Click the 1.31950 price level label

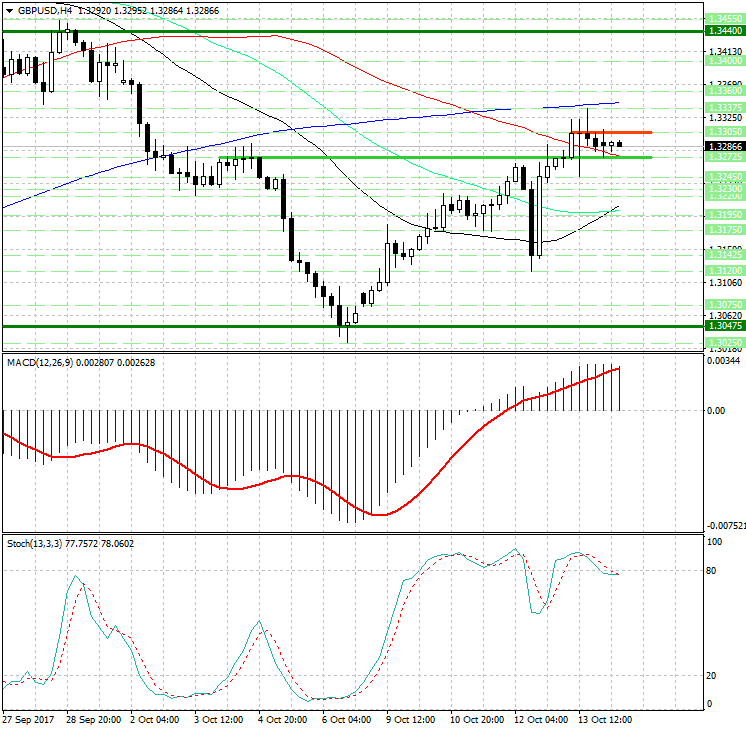coord(725,215)
